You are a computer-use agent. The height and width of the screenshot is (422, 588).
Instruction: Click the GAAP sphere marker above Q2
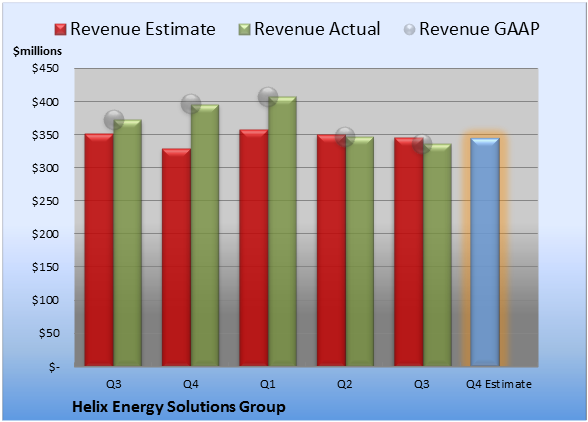click(345, 137)
